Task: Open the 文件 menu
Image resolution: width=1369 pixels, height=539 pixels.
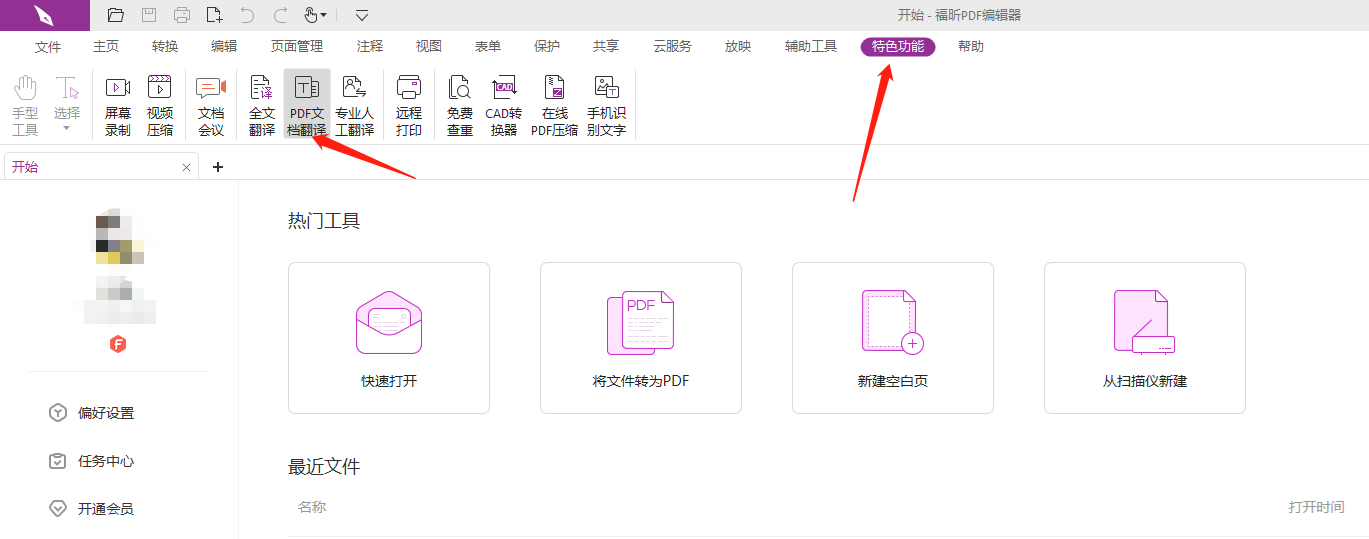Action: (48, 47)
